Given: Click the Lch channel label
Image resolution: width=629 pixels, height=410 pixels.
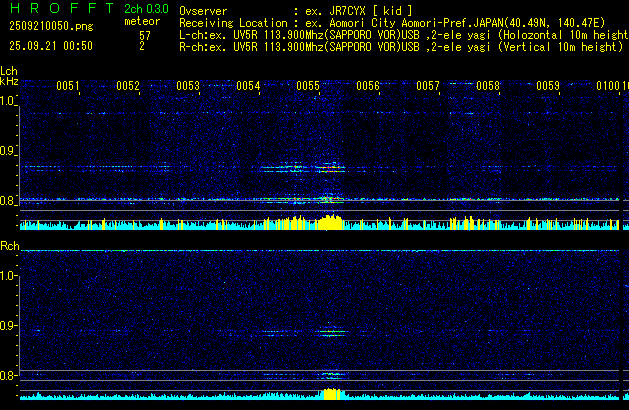Looking at the screenshot, I should [10, 71].
